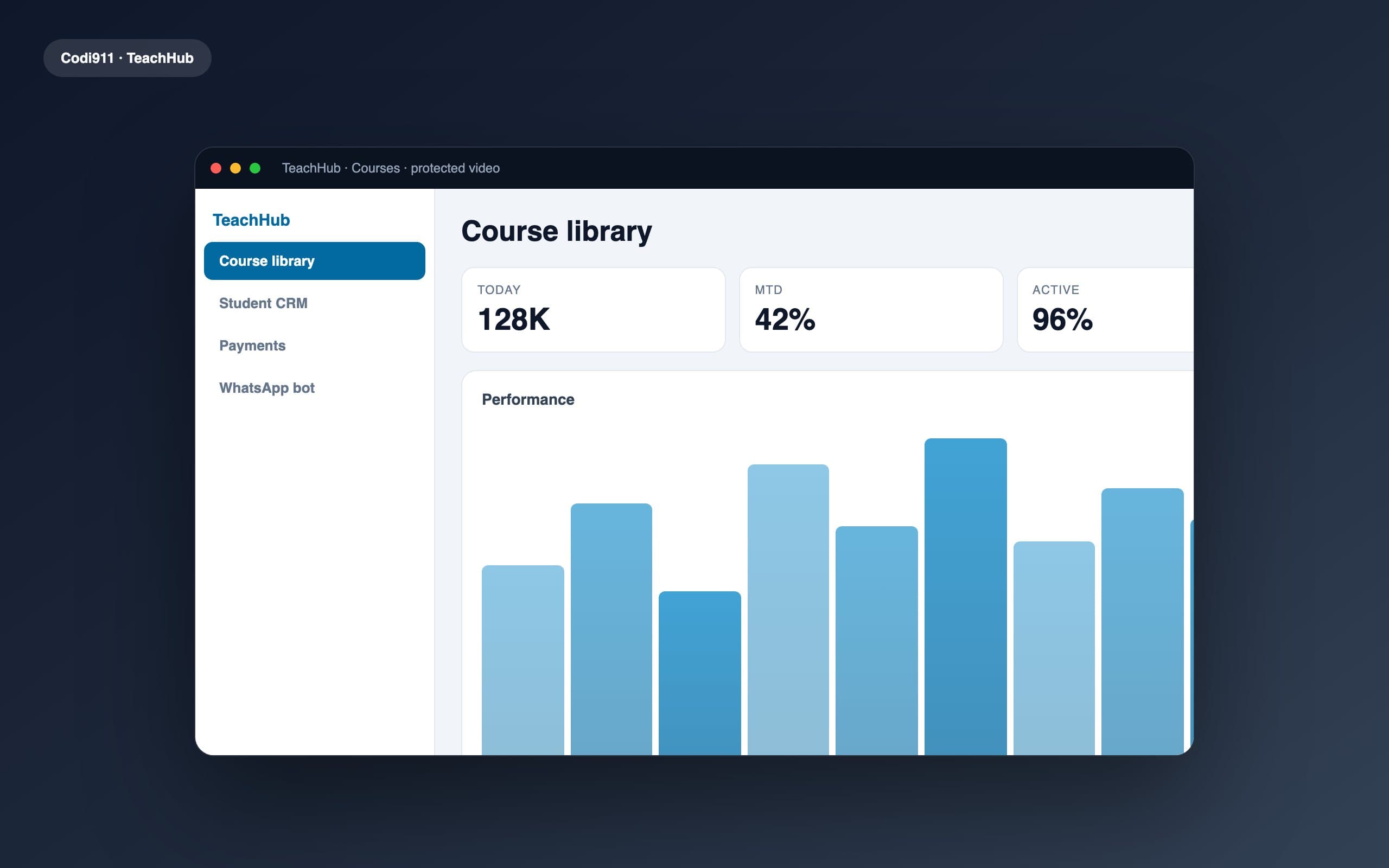
Task: Click the first bar in Performance chart
Action: click(x=523, y=660)
